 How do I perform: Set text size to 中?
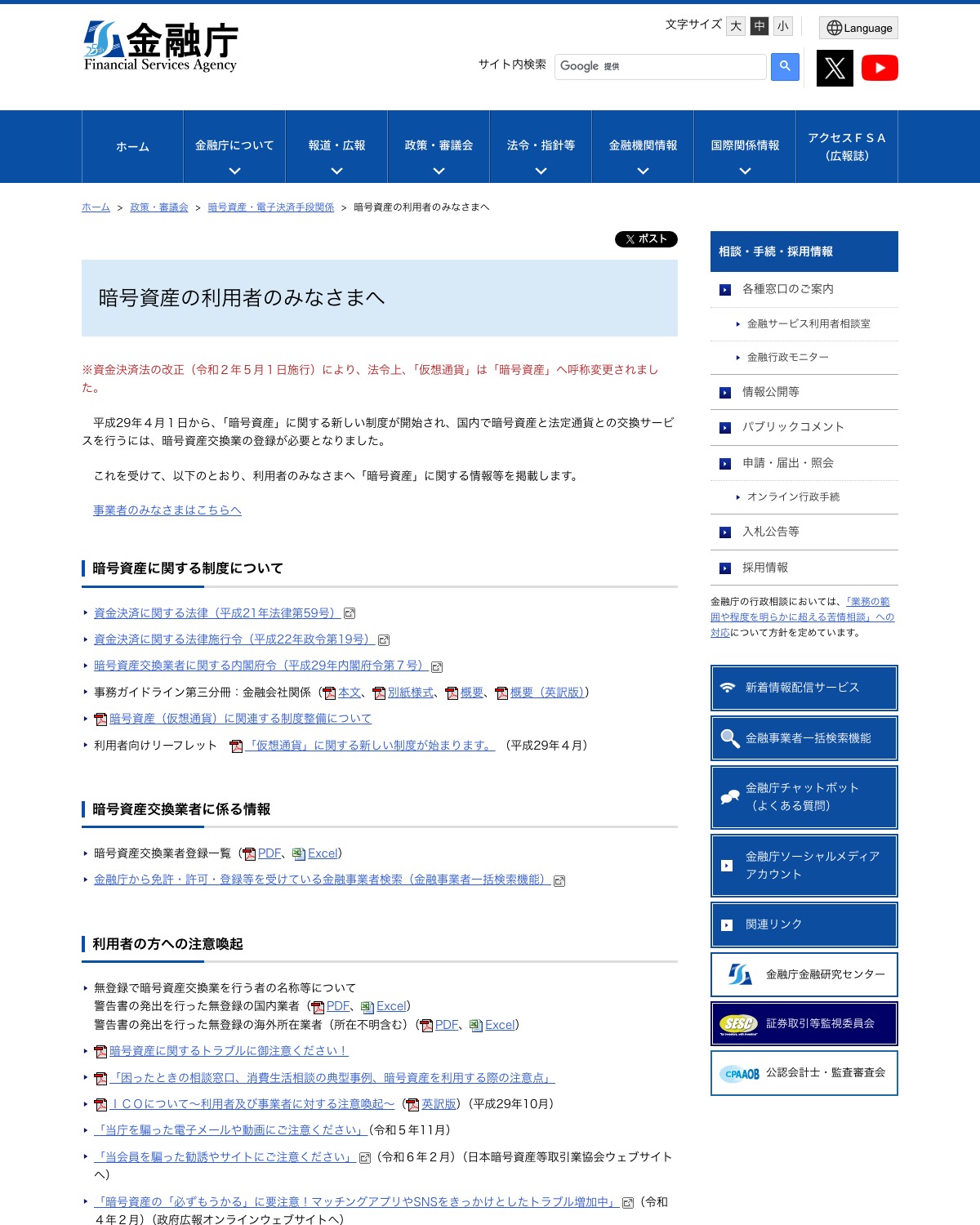pyautogui.click(x=759, y=26)
